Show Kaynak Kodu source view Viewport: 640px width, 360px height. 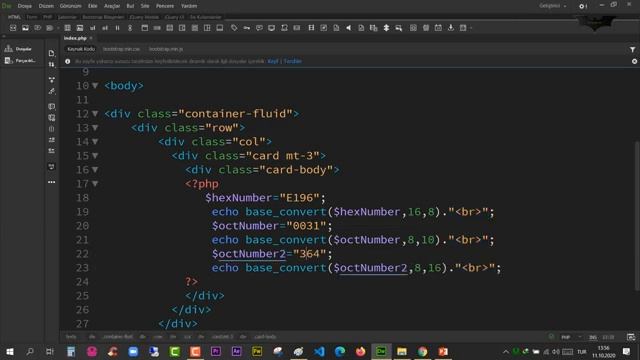(x=81, y=49)
